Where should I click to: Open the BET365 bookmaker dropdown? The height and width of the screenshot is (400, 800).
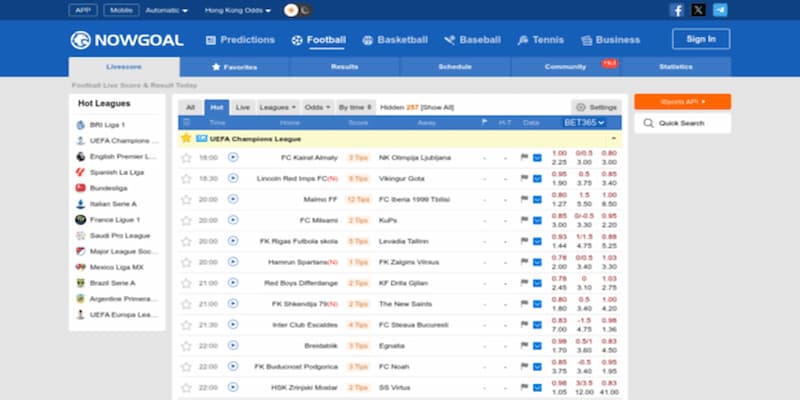tap(584, 122)
